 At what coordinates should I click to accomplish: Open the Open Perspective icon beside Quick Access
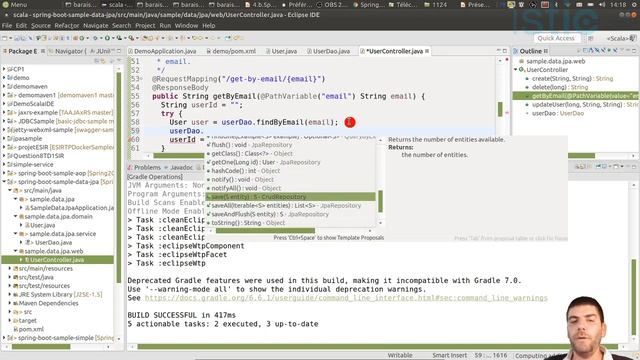point(591,38)
